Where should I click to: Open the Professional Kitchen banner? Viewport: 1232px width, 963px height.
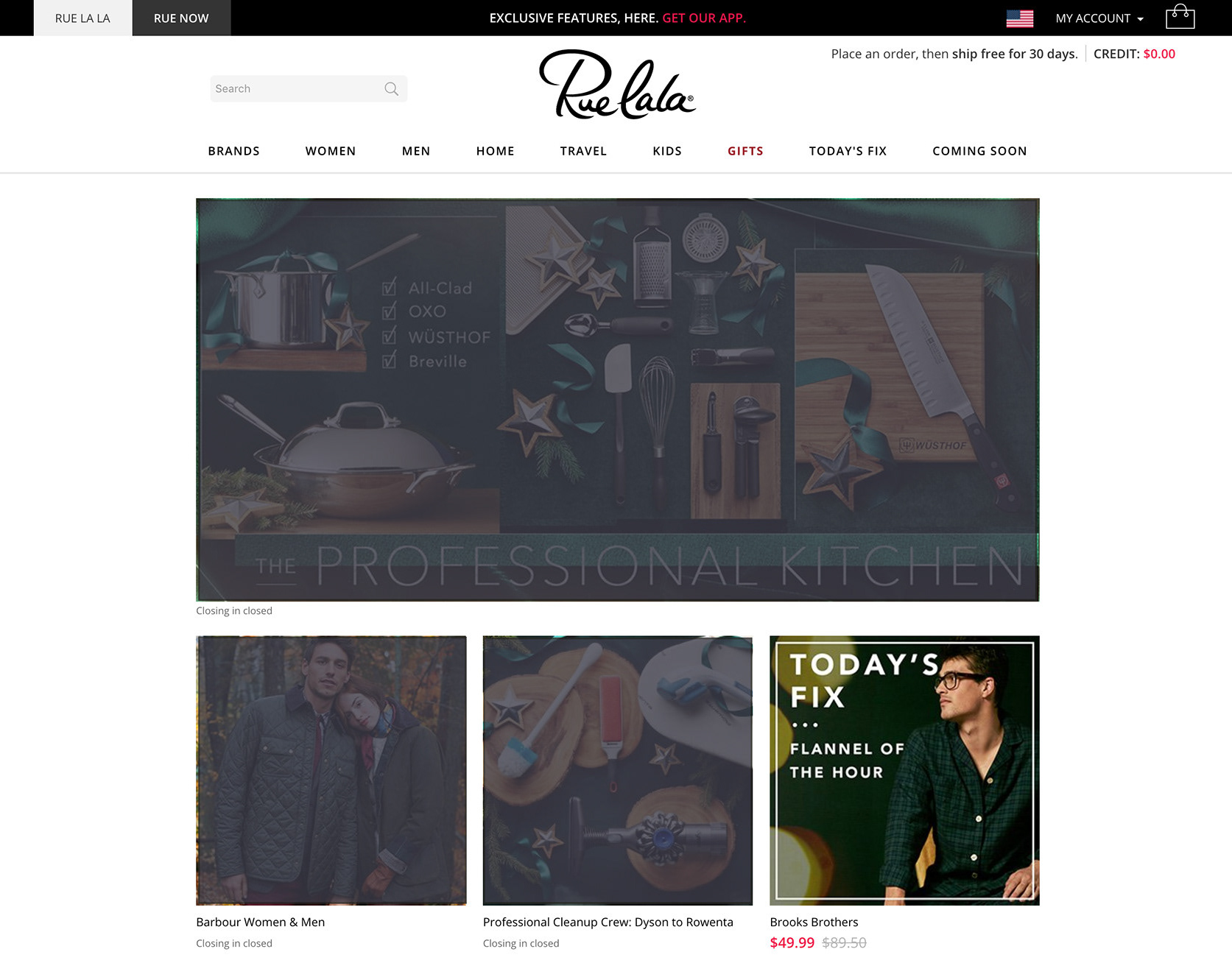click(x=617, y=400)
